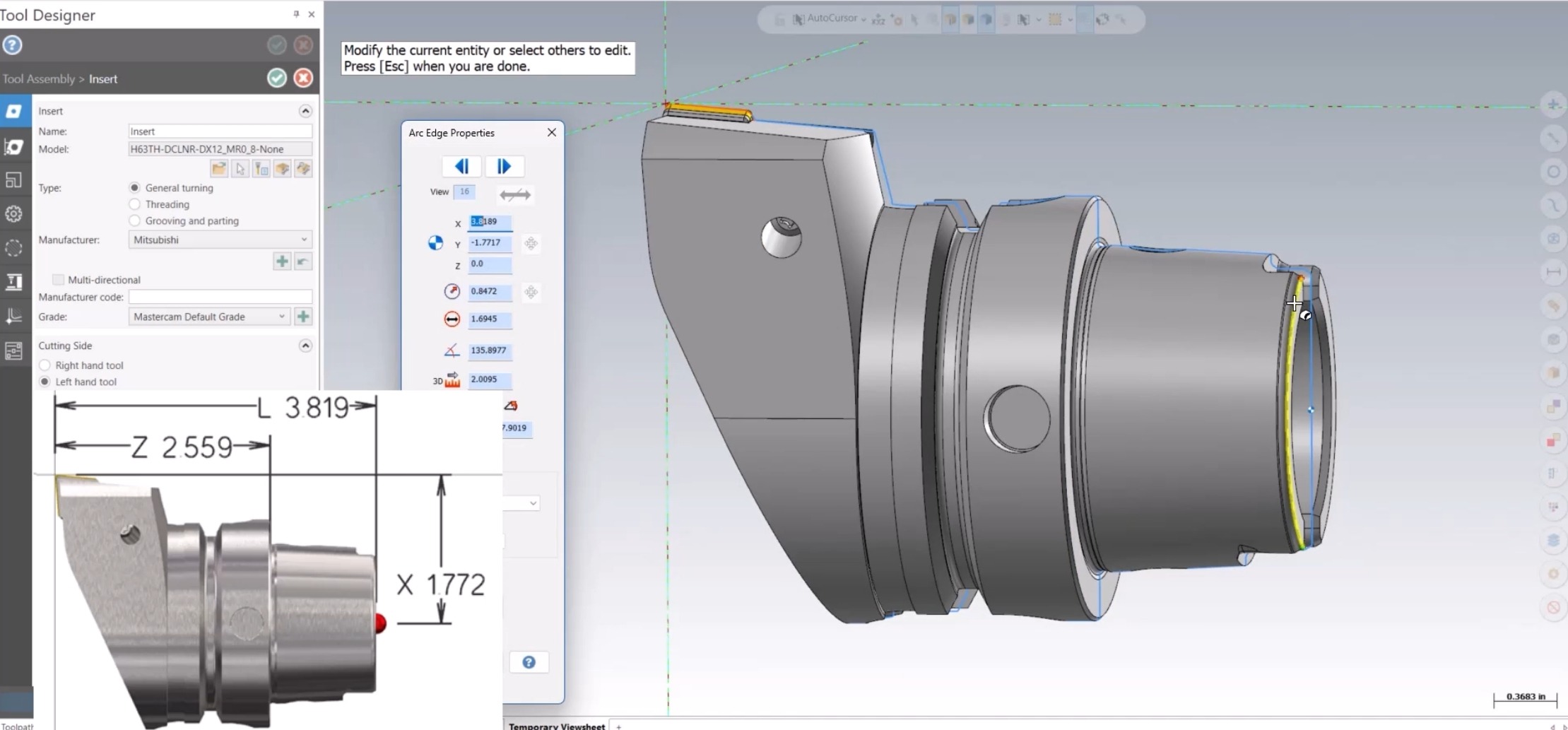Screen dimensions: 1568x730
Task: Go to previous entity in Arc Edge Properties
Action: [461, 166]
